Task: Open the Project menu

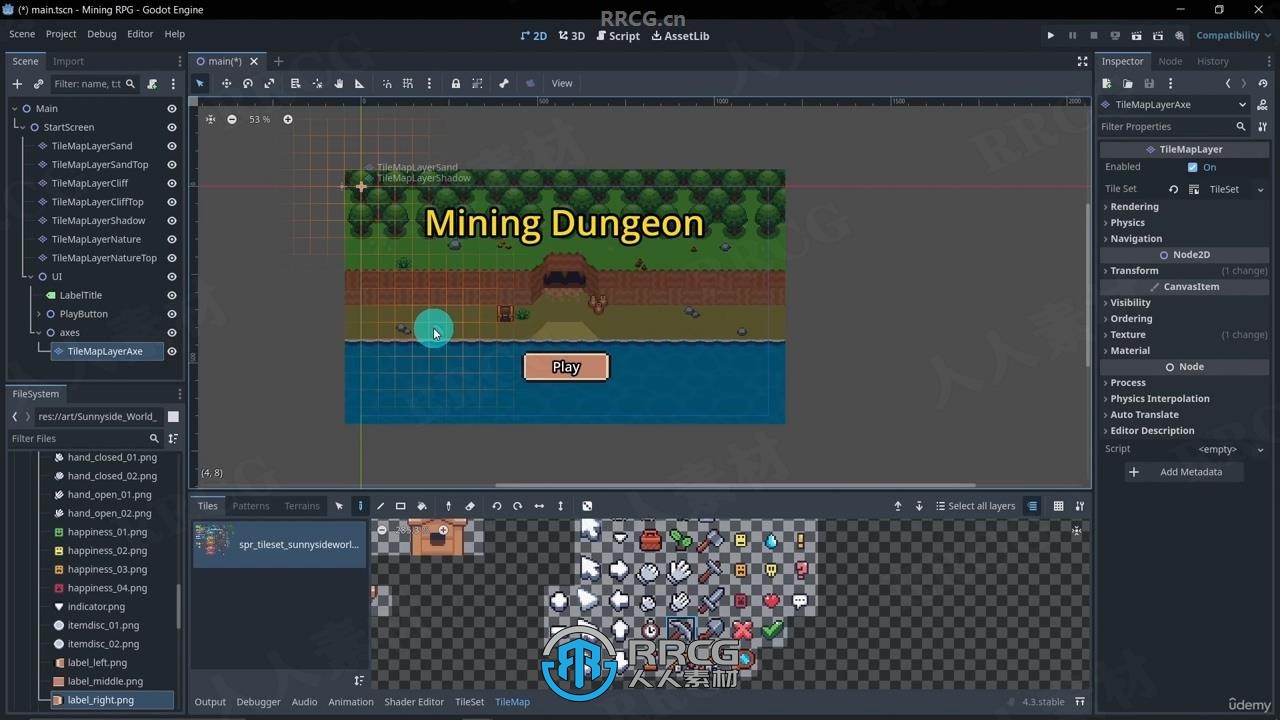Action: point(61,34)
